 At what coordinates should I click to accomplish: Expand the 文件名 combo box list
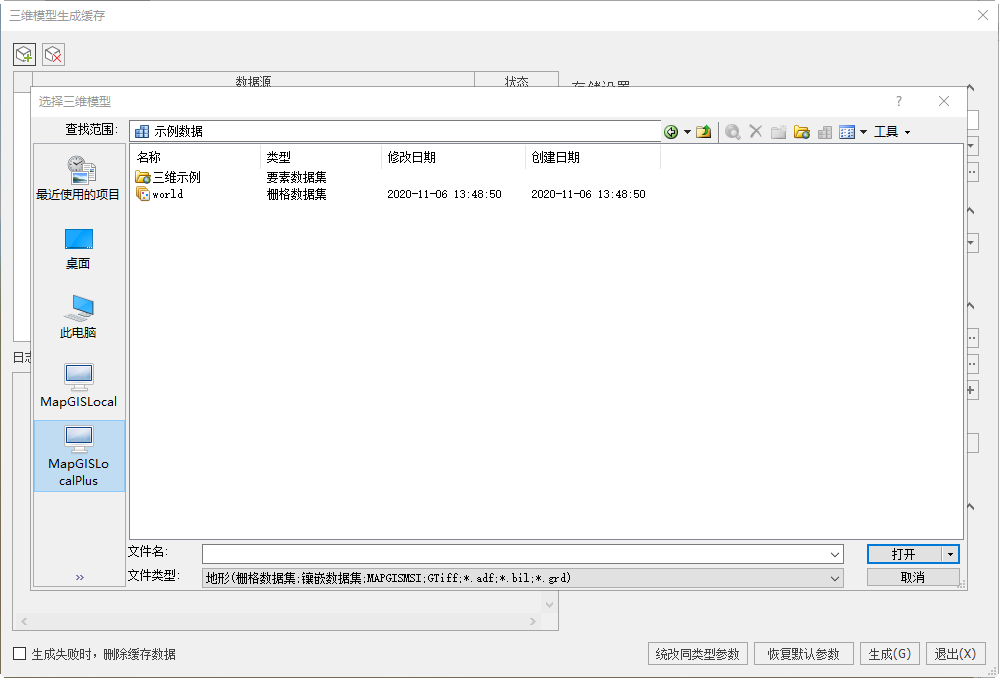click(x=834, y=554)
